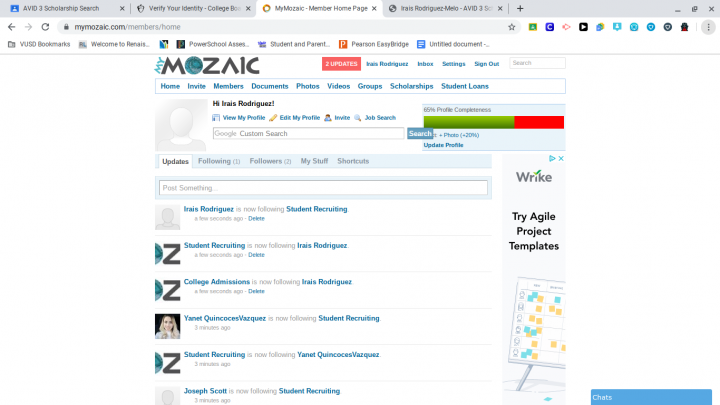Select the Followers (2) tab
Screen dimensions: 720x405
(x=270, y=161)
